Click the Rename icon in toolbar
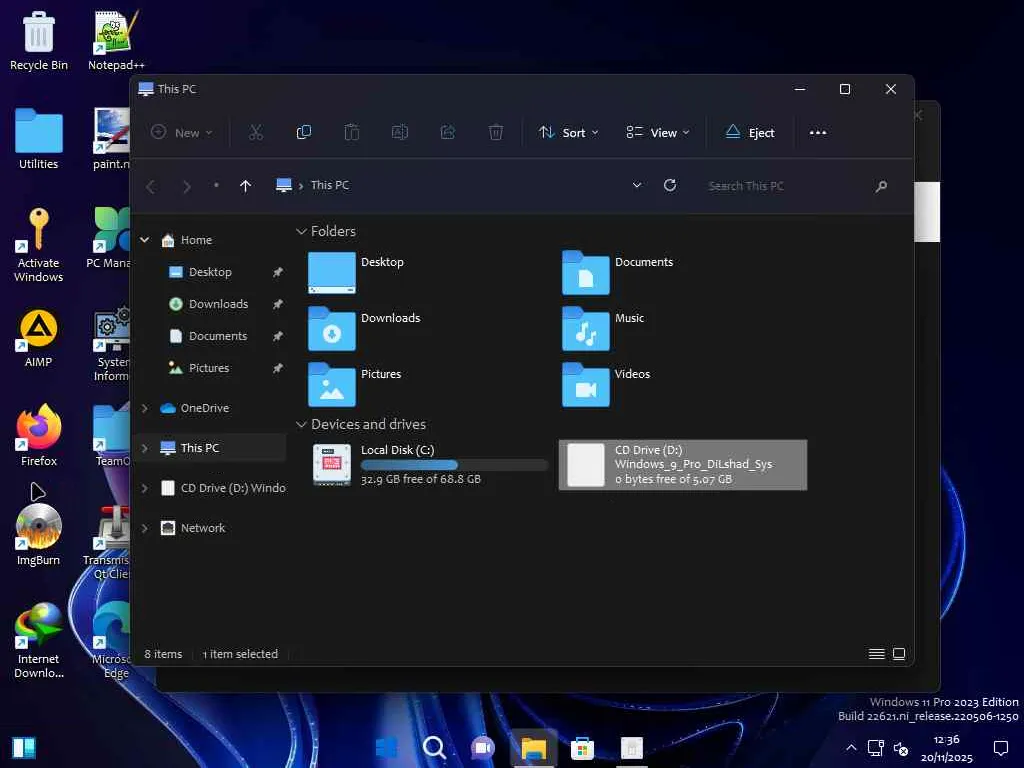The height and width of the screenshot is (768, 1024). pos(400,133)
